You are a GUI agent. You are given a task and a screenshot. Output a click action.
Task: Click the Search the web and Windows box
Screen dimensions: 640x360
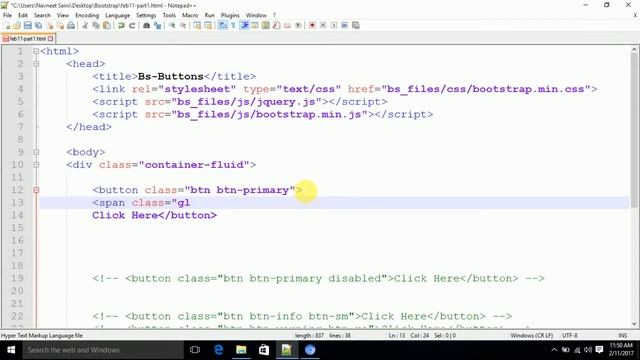tap(103, 350)
